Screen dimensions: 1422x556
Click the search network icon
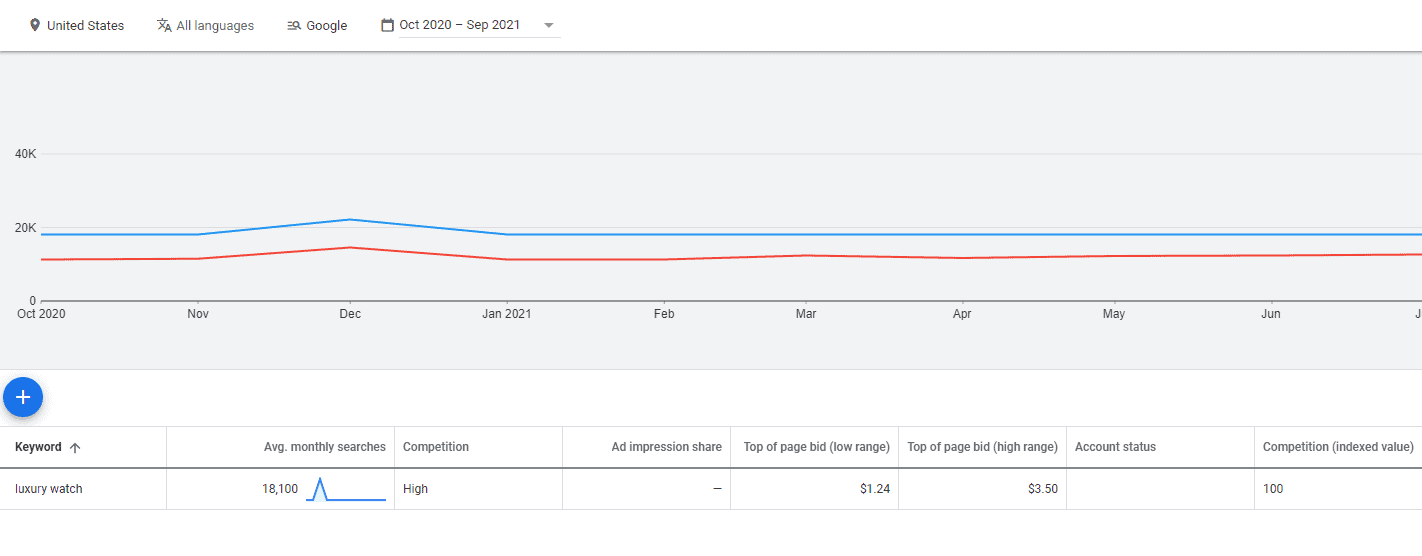click(294, 26)
